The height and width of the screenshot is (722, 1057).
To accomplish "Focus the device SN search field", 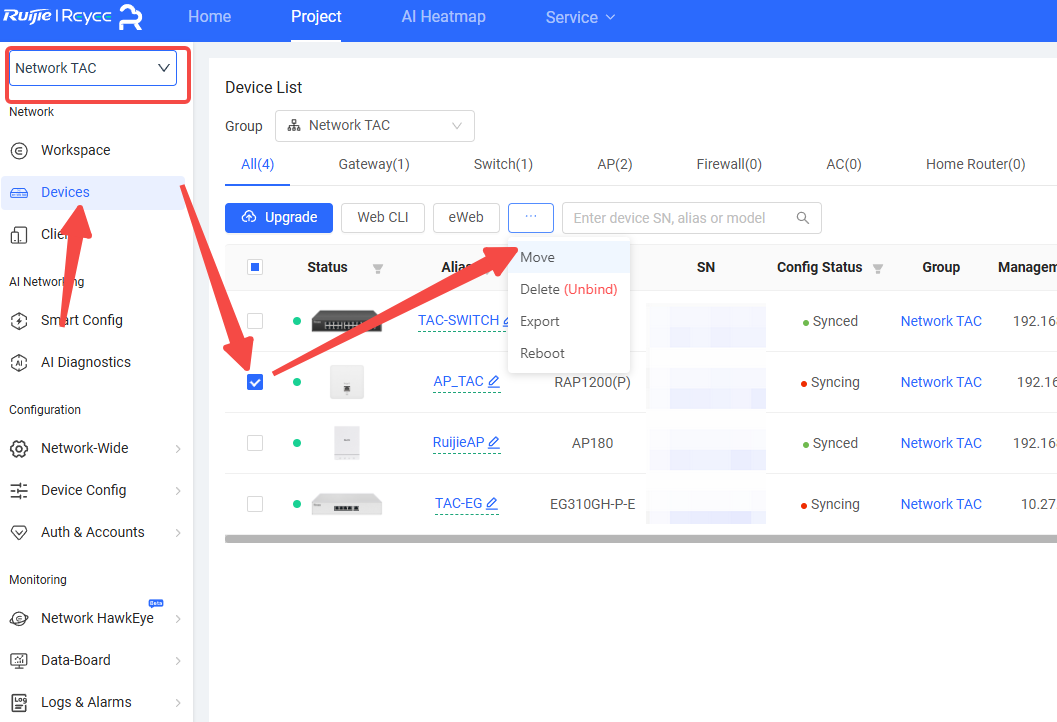I will (692, 218).
